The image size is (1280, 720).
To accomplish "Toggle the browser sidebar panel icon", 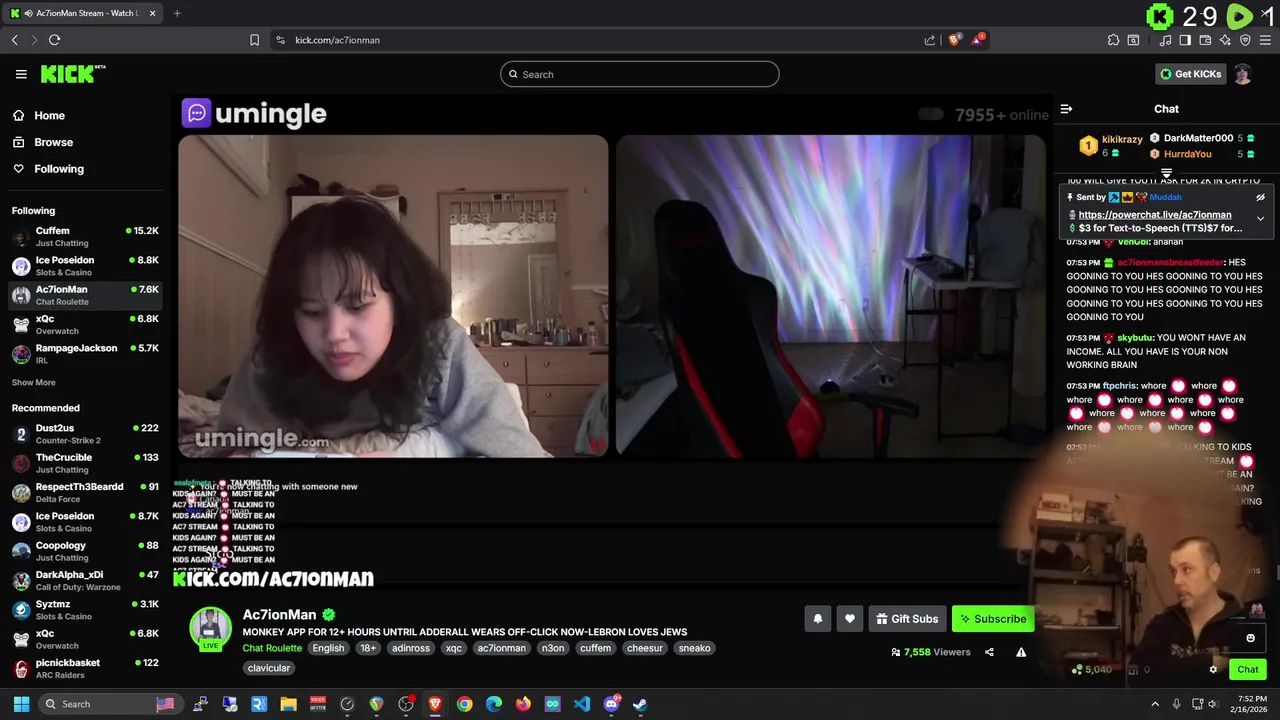I will point(1185,40).
